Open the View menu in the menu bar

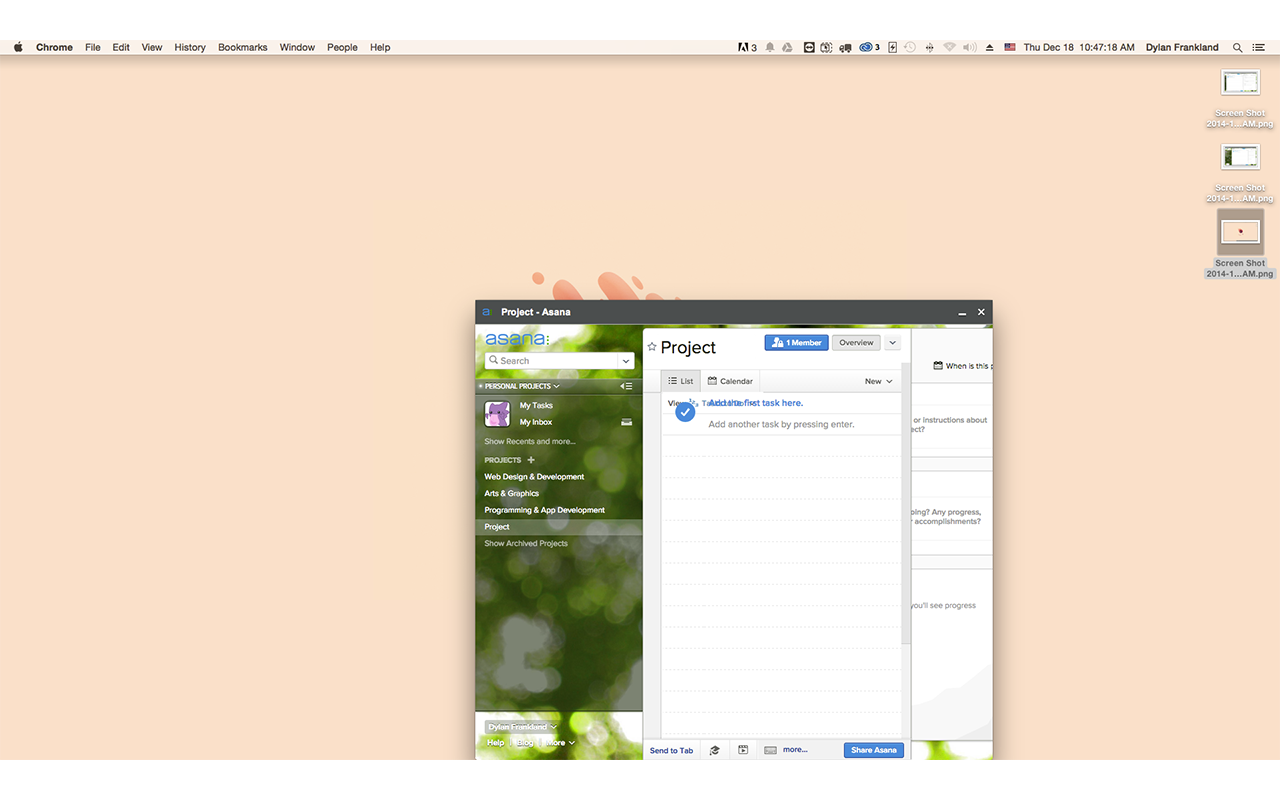[x=152, y=47]
